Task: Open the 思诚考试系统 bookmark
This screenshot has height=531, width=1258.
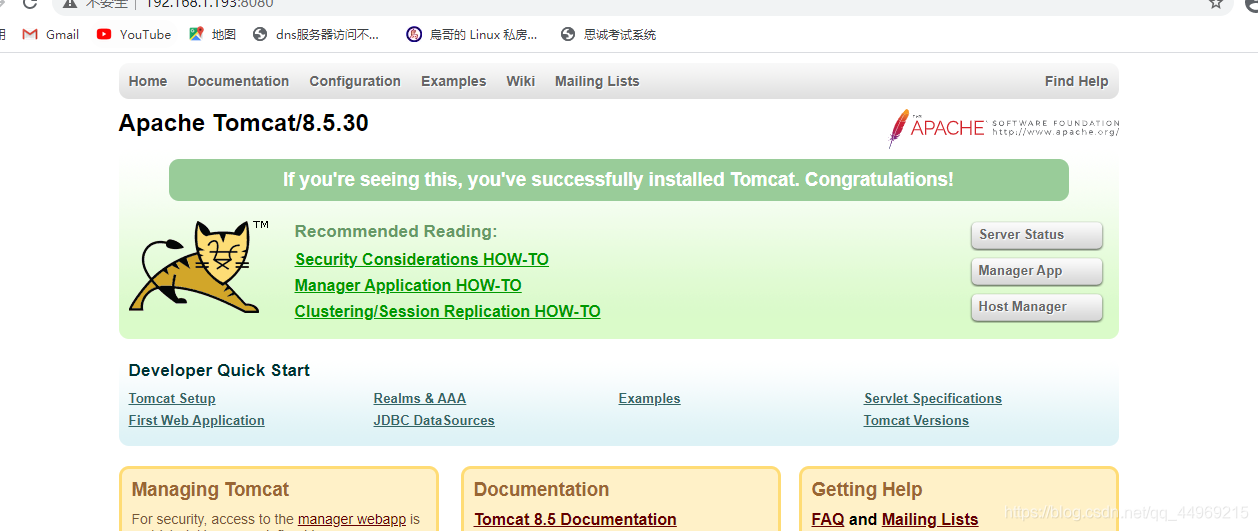Action: pyautogui.click(x=608, y=34)
